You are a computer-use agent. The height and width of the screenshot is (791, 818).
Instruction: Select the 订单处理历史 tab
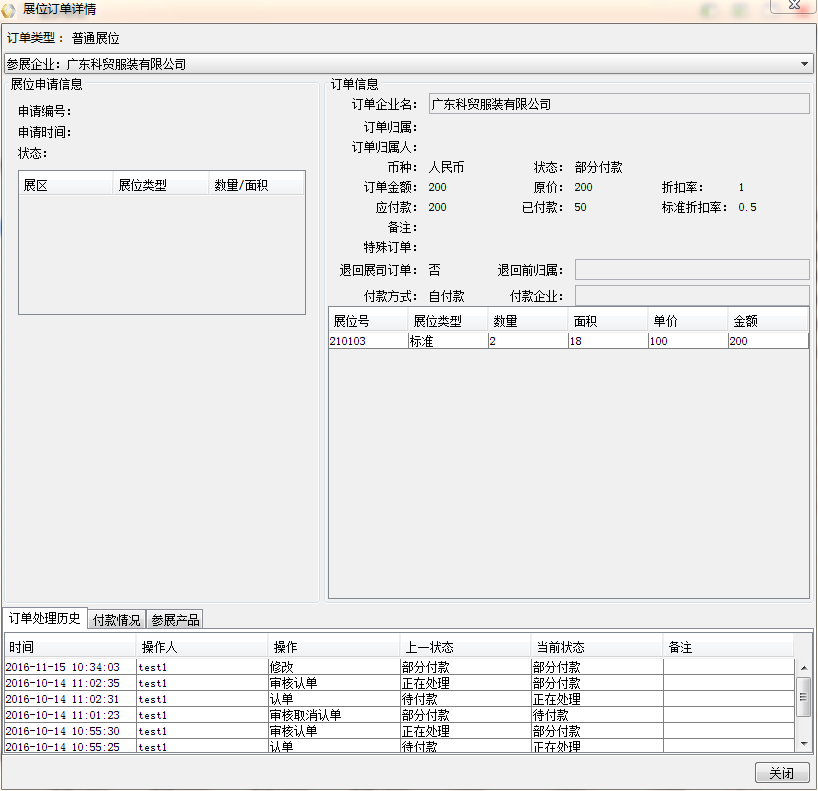point(43,618)
